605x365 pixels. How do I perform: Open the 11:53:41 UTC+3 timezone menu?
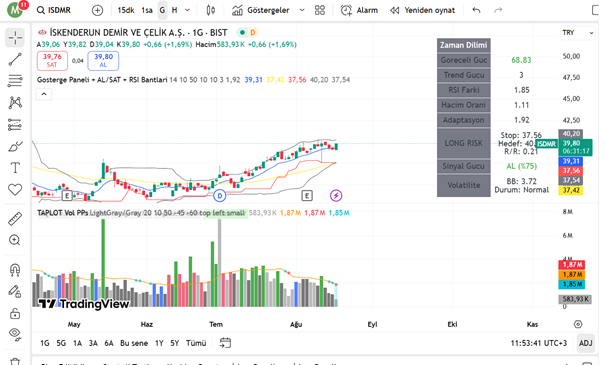point(539,343)
